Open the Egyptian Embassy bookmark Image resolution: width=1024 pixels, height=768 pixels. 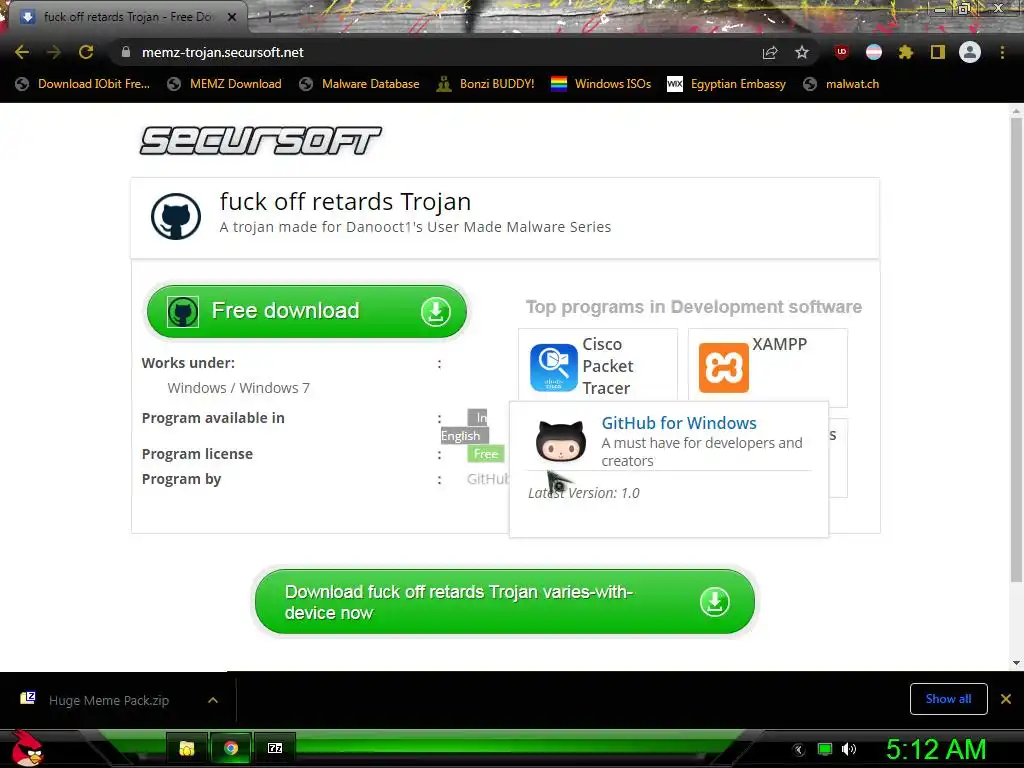click(726, 84)
